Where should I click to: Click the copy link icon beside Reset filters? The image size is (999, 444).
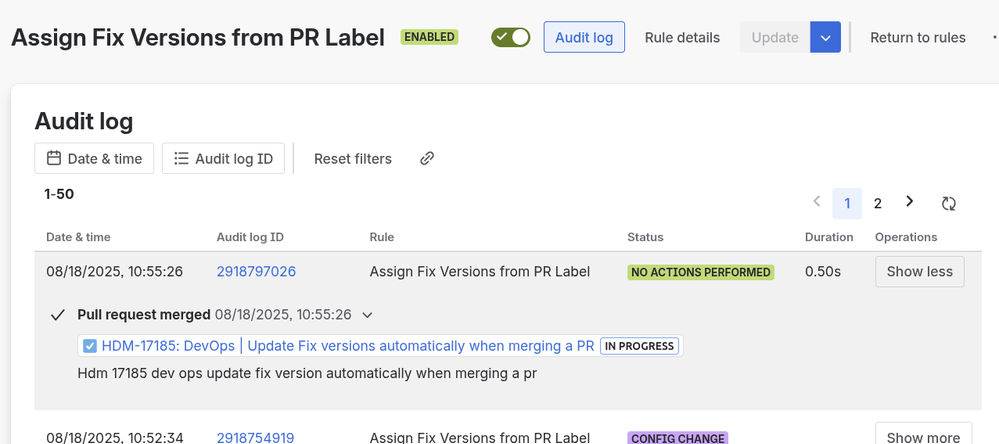point(427,158)
